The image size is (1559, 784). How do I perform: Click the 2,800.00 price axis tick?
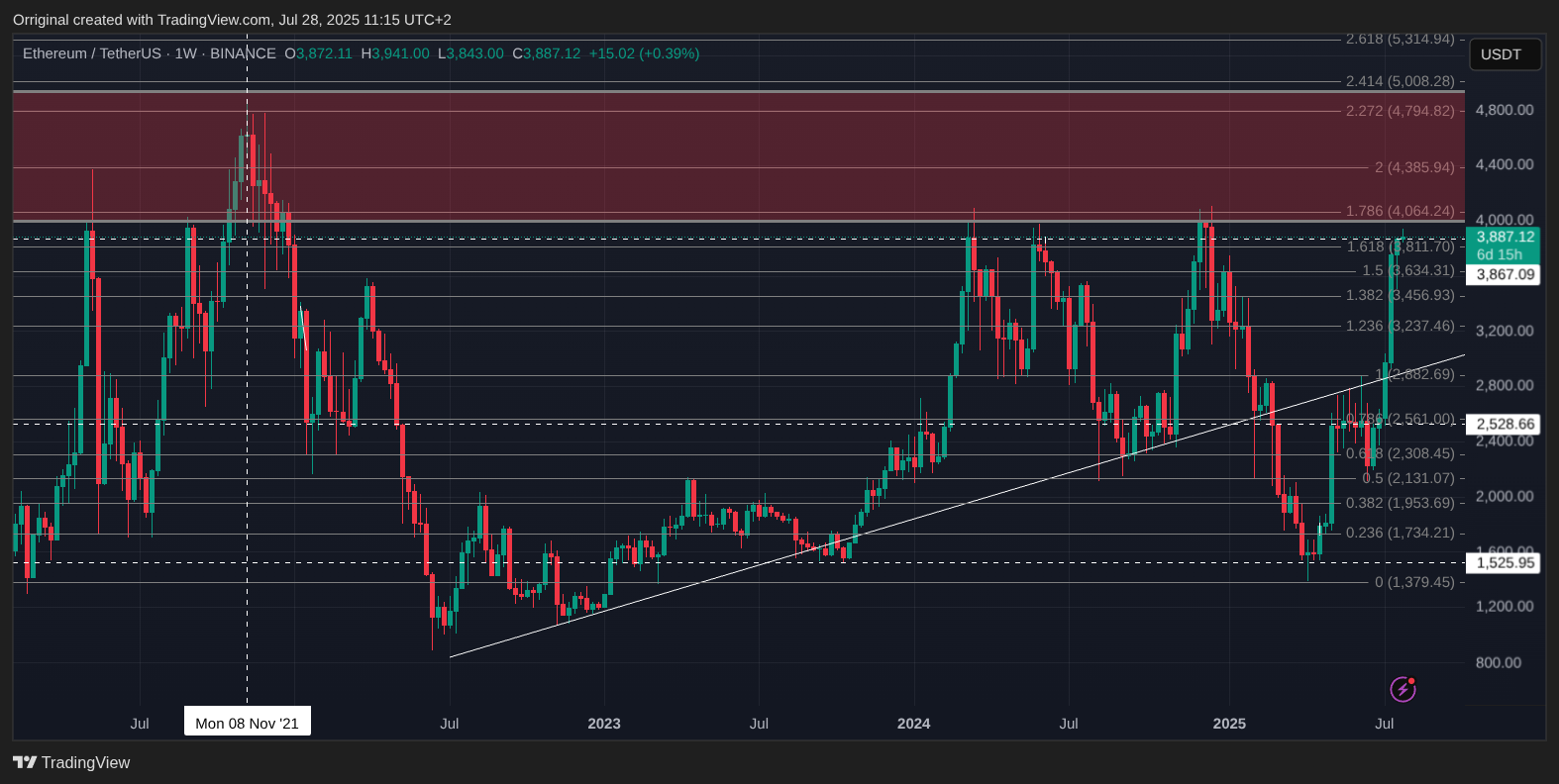1504,385
